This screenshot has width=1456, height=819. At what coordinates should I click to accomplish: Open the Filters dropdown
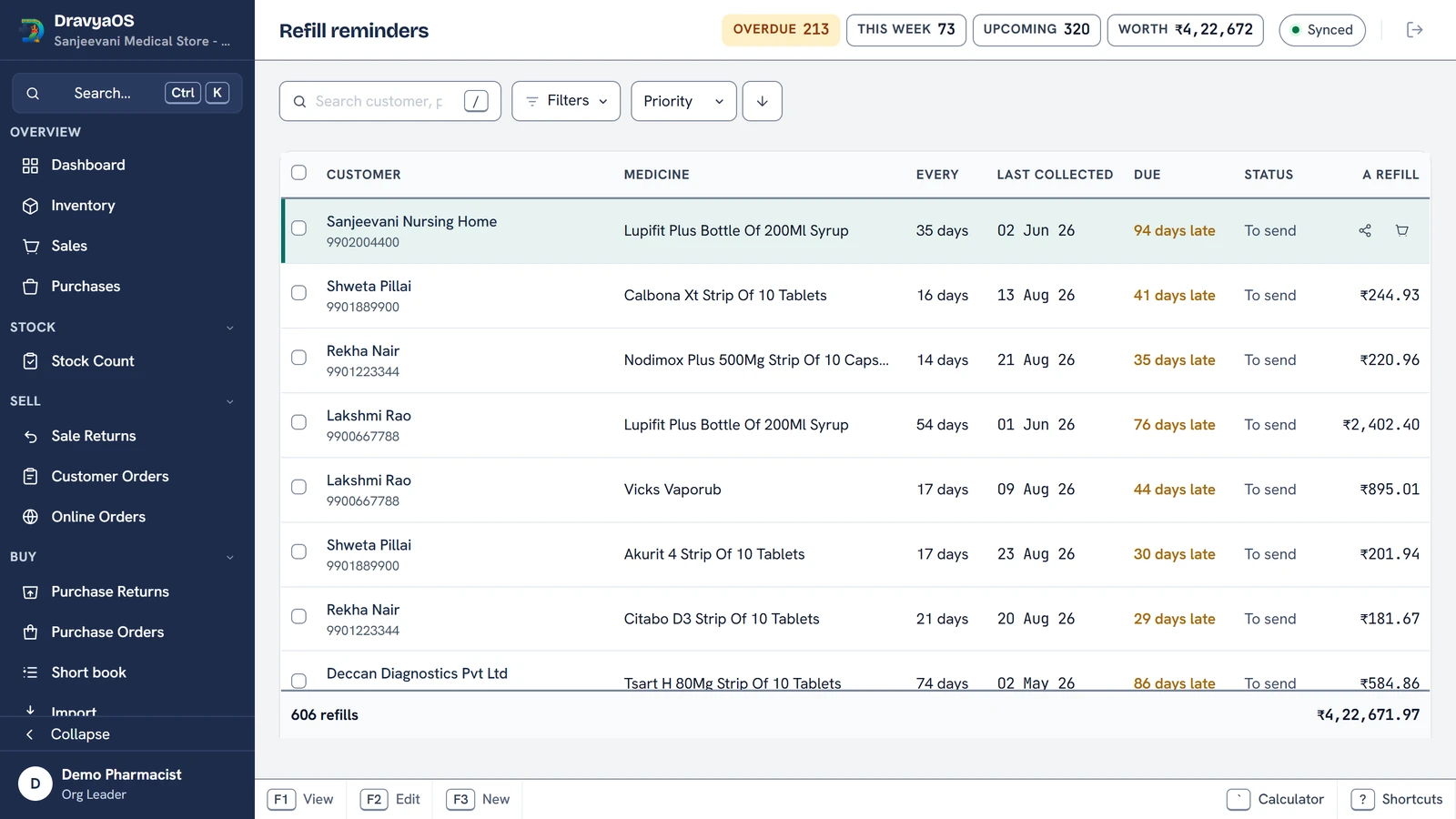point(566,101)
